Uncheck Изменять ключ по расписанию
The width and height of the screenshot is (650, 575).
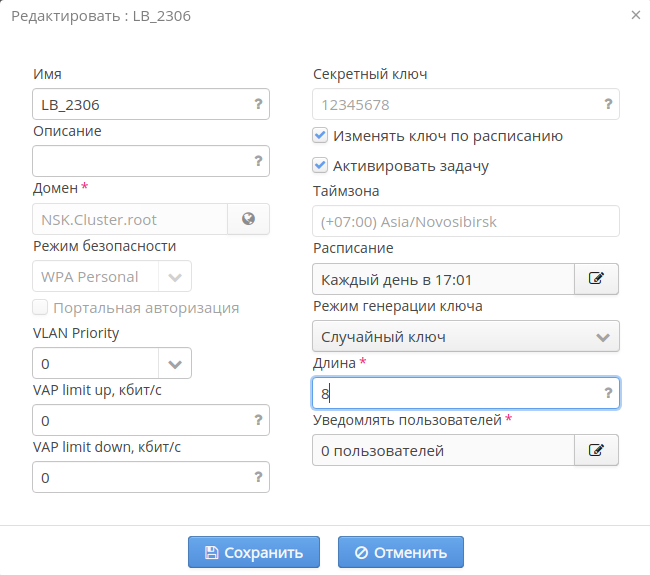pyautogui.click(x=320, y=136)
